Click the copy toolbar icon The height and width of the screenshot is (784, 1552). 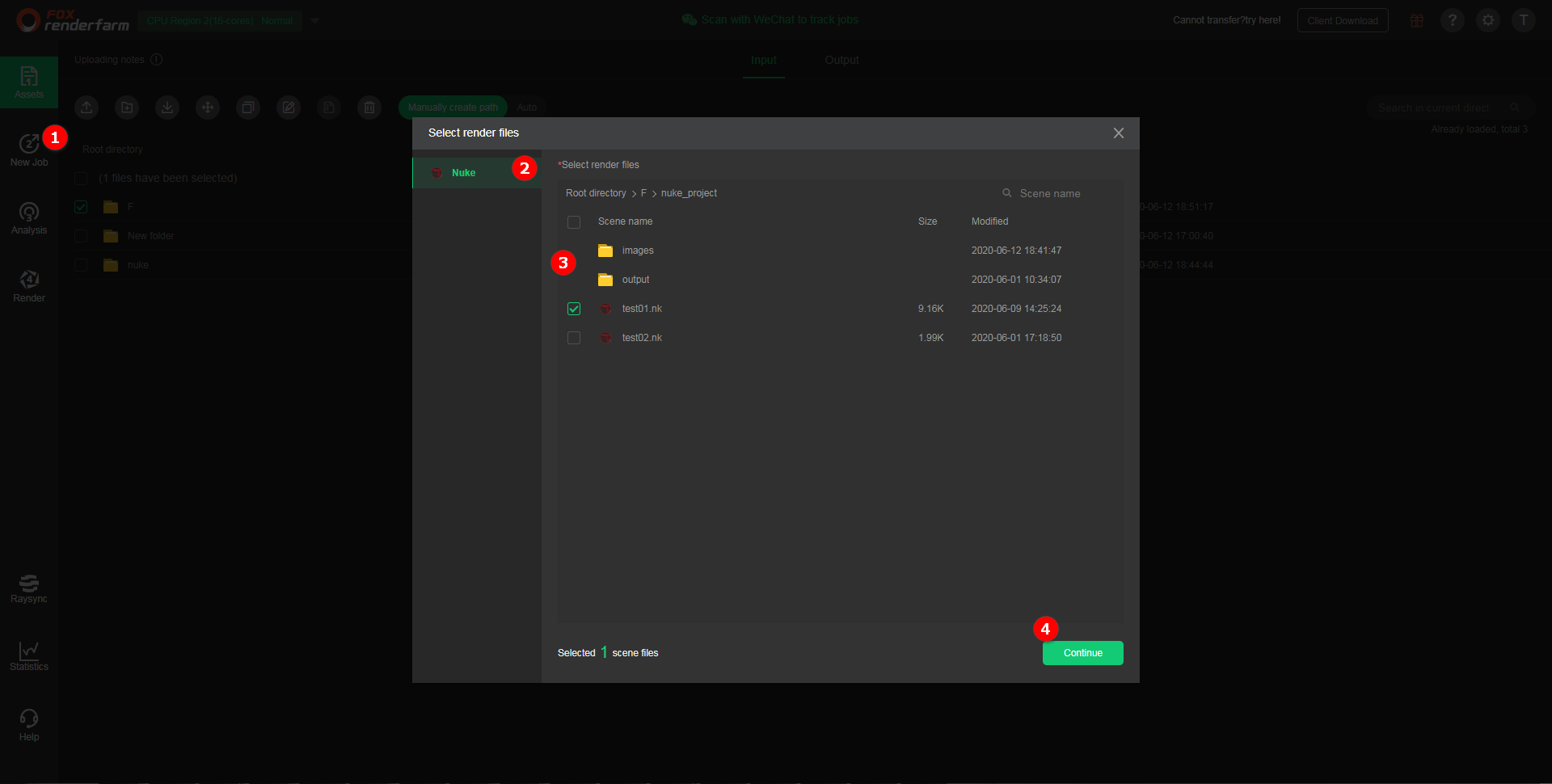(x=248, y=107)
